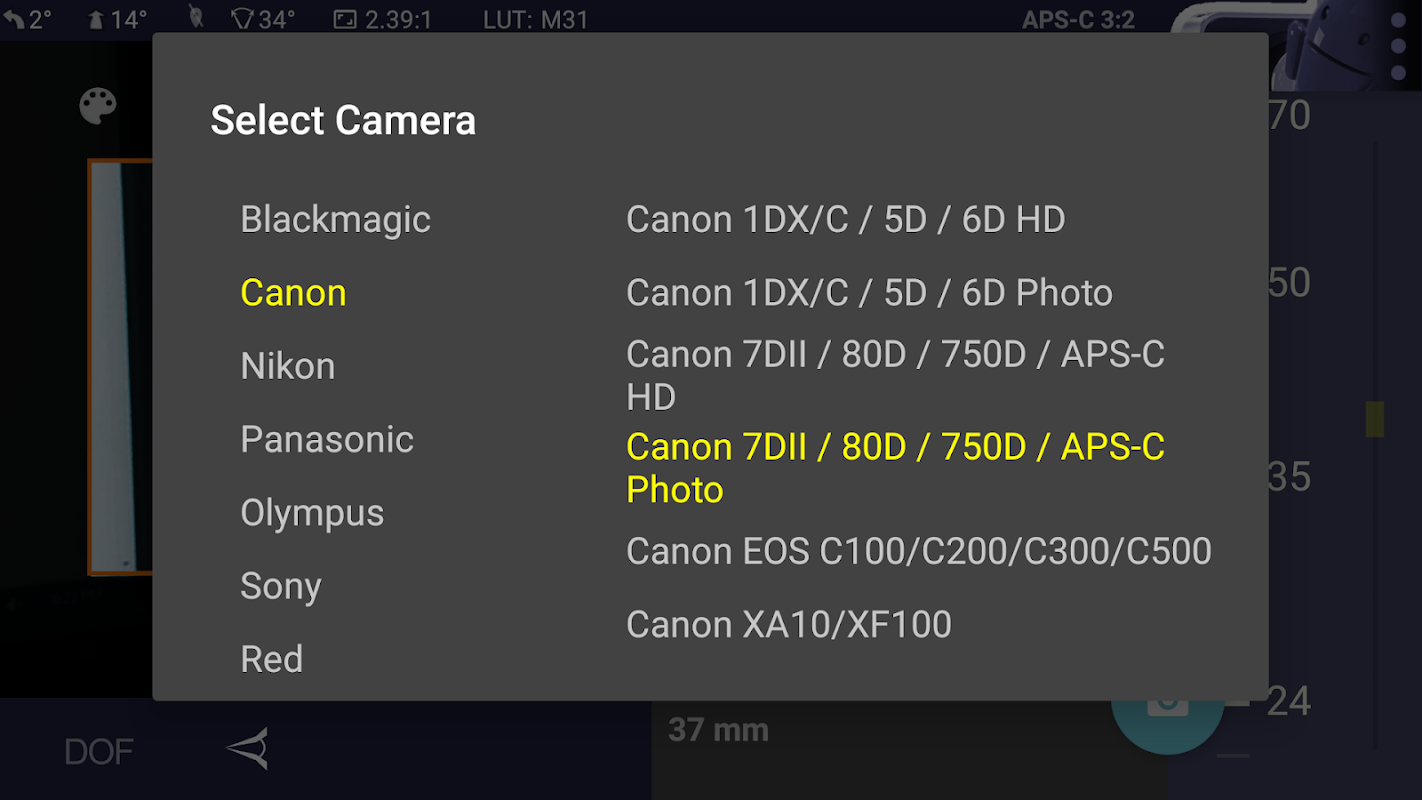Choose Canon EOS C100/C200/C300/C500 option
The height and width of the screenshot is (800, 1422).
(918, 551)
